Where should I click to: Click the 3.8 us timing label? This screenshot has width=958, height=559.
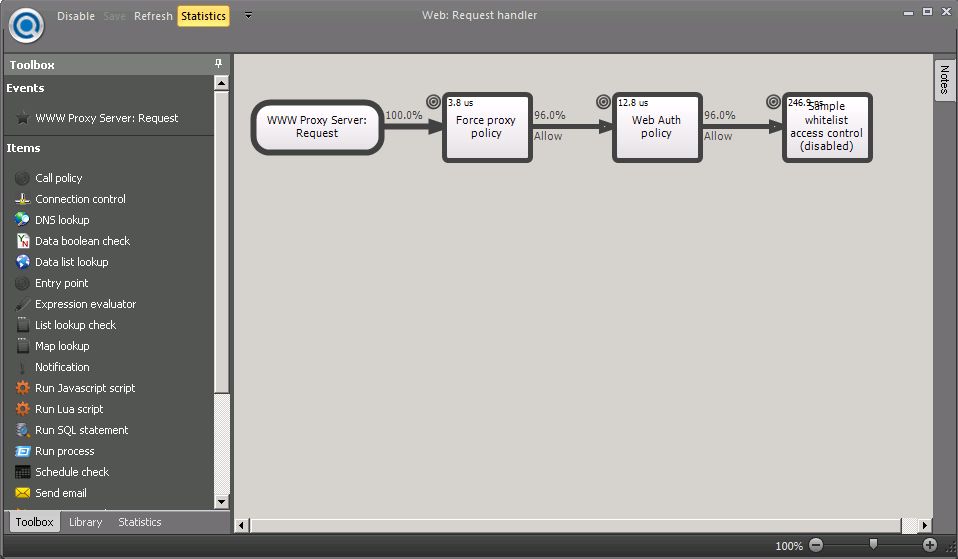(x=461, y=103)
